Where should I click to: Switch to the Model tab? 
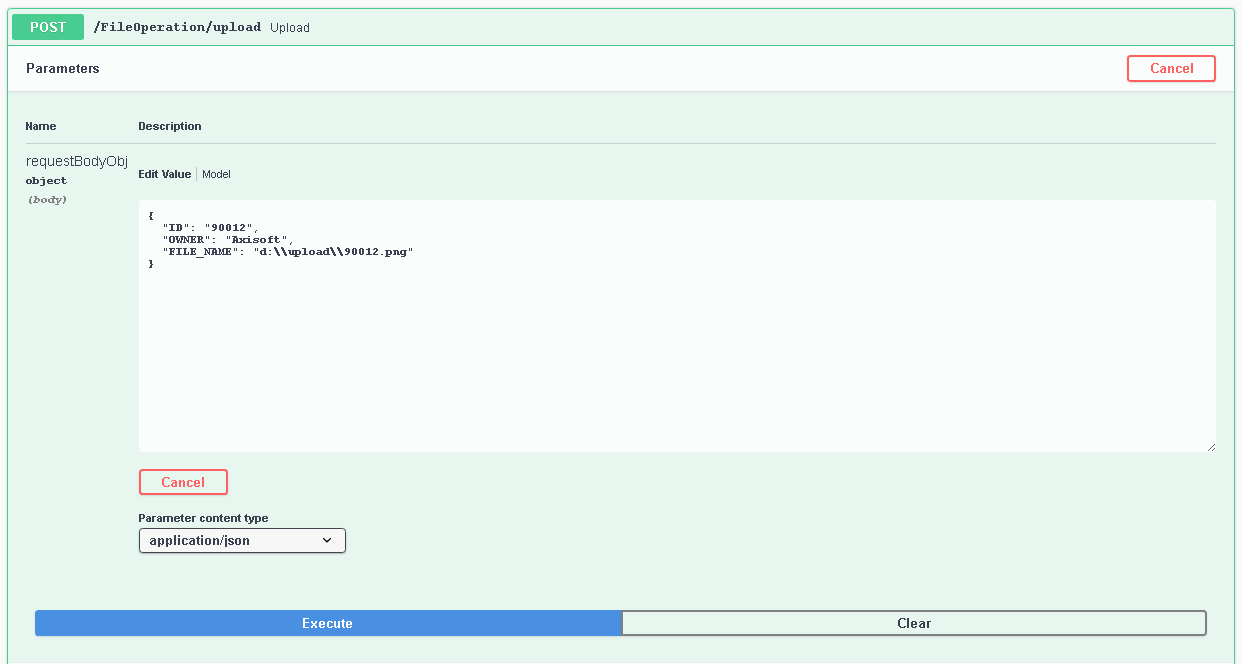point(216,174)
